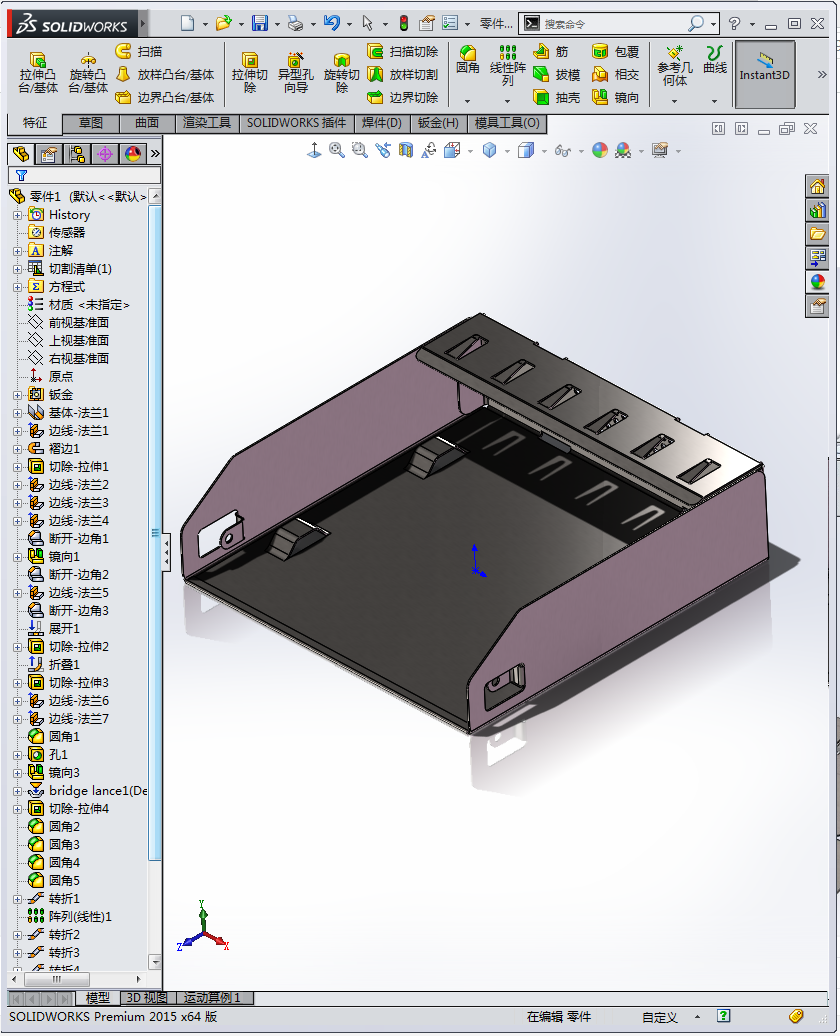Click the 相交 intersect tool
The width and height of the screenshot is (840, 1036).
pos(615,75)
